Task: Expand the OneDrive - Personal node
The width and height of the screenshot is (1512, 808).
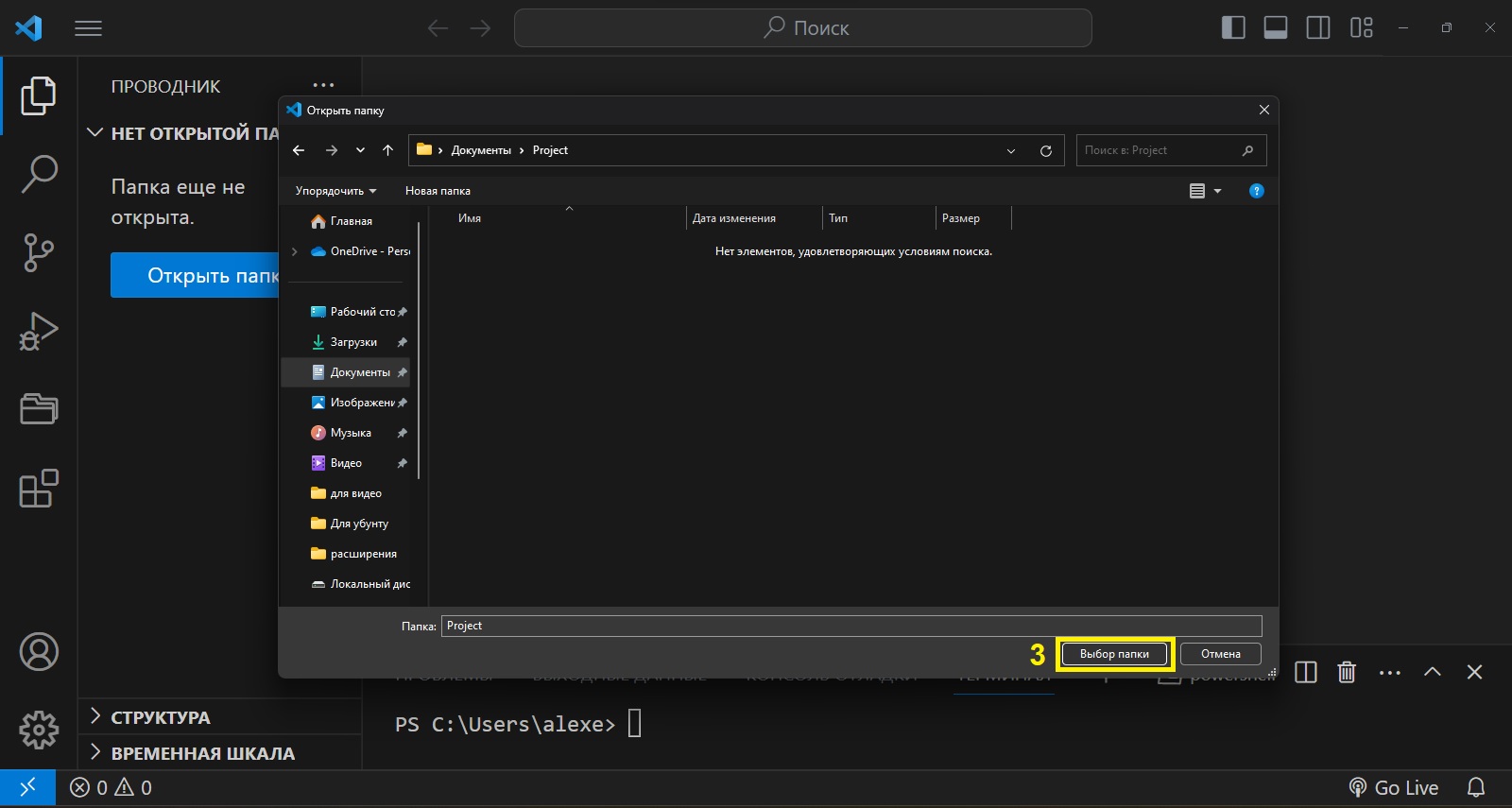Action: point(295,251)
